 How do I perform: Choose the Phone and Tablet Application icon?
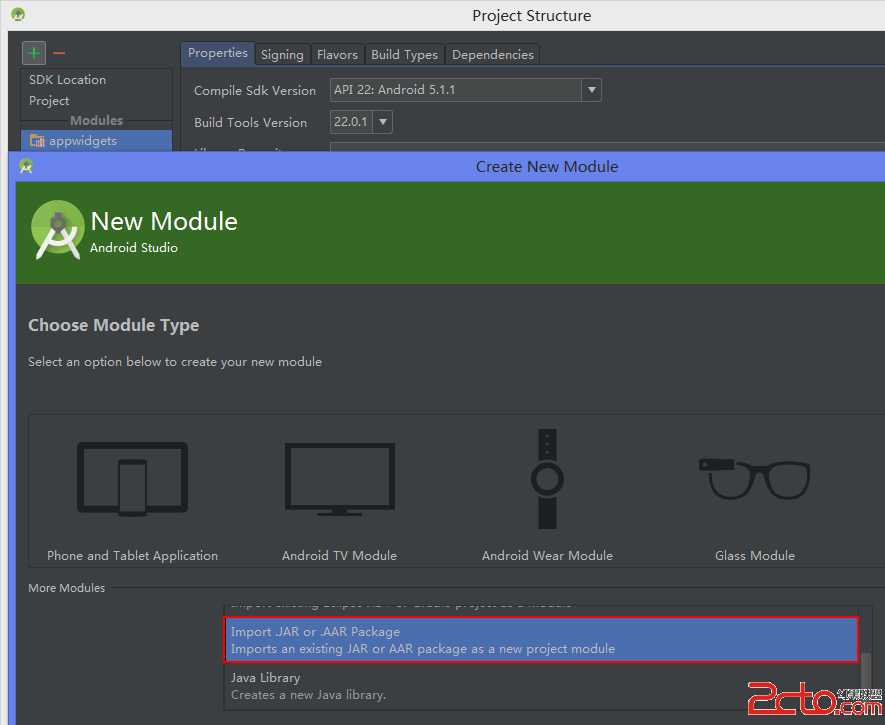(132, 479)
